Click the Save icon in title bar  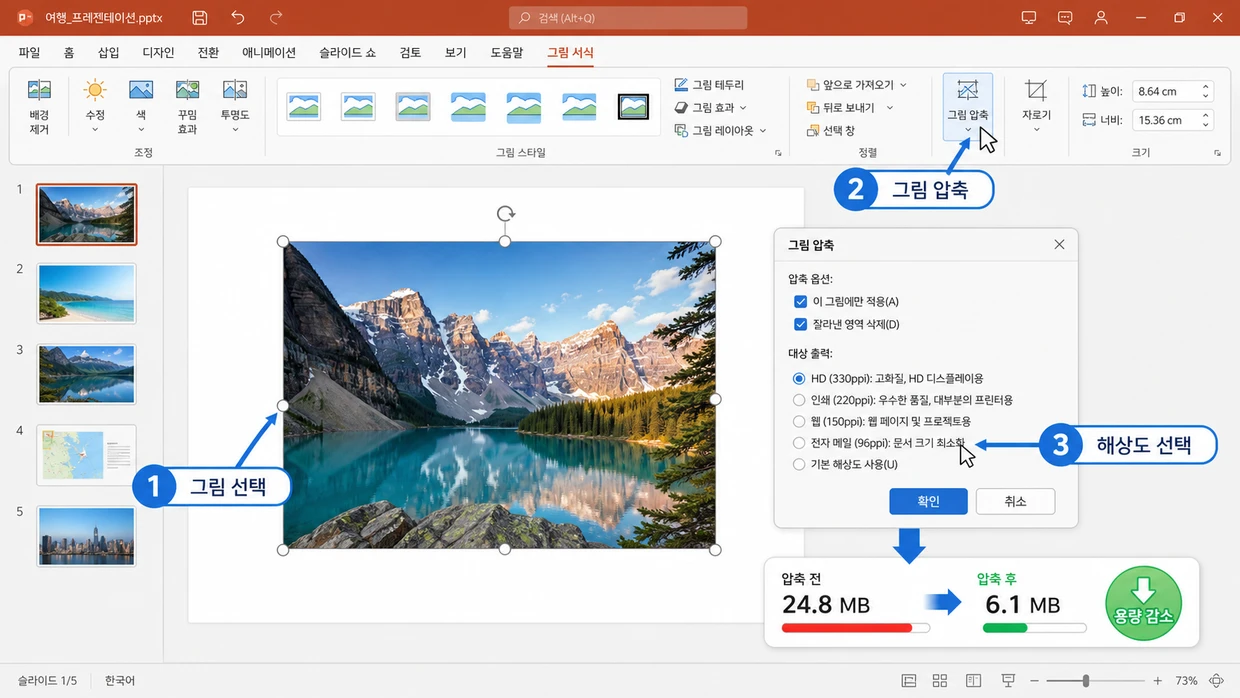click(200, 18)
